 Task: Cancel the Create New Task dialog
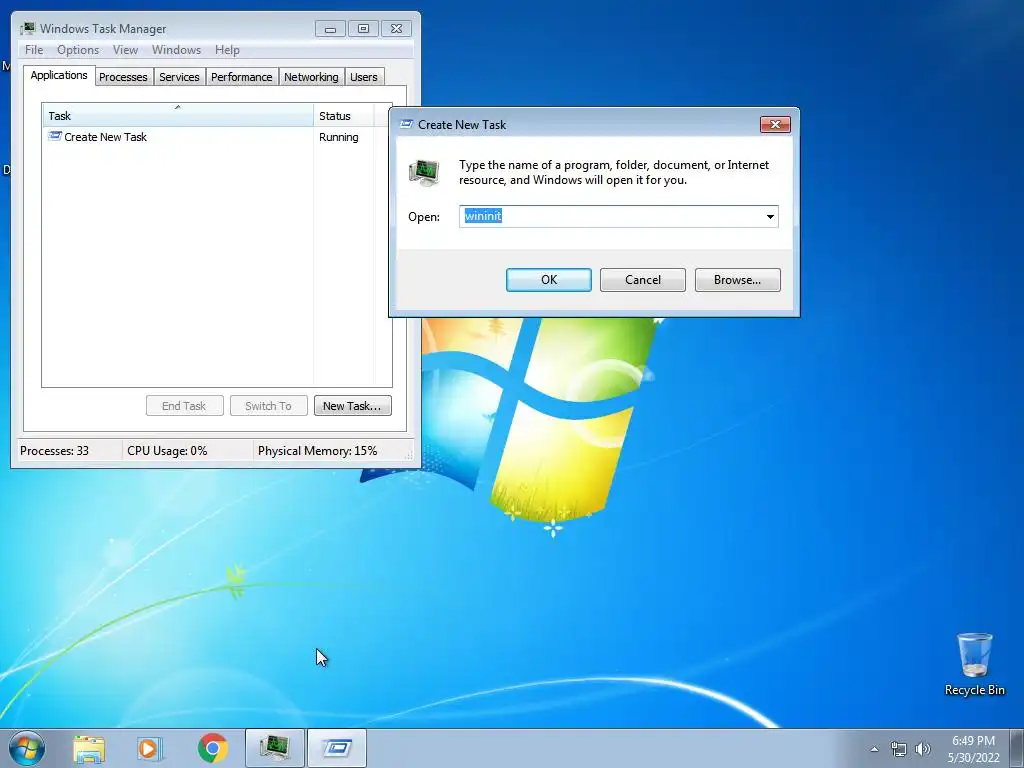[x=643, y=280]
